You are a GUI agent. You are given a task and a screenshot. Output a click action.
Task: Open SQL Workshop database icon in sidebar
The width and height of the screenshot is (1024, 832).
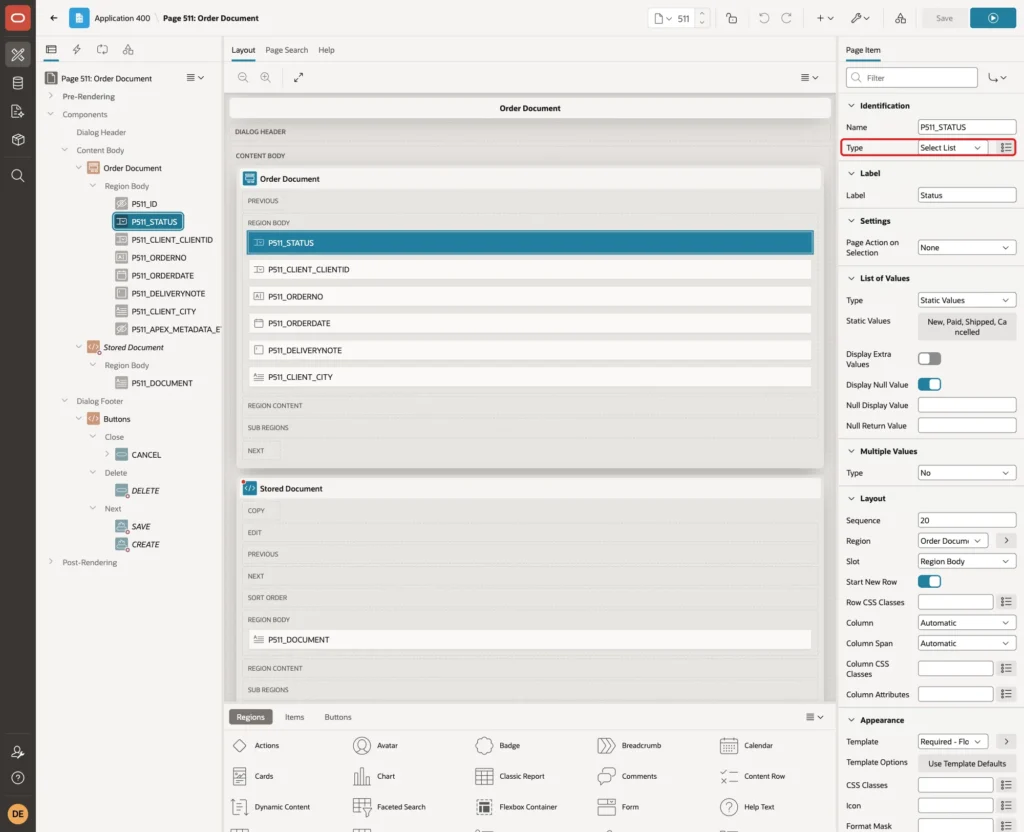[x=18, y=83]
